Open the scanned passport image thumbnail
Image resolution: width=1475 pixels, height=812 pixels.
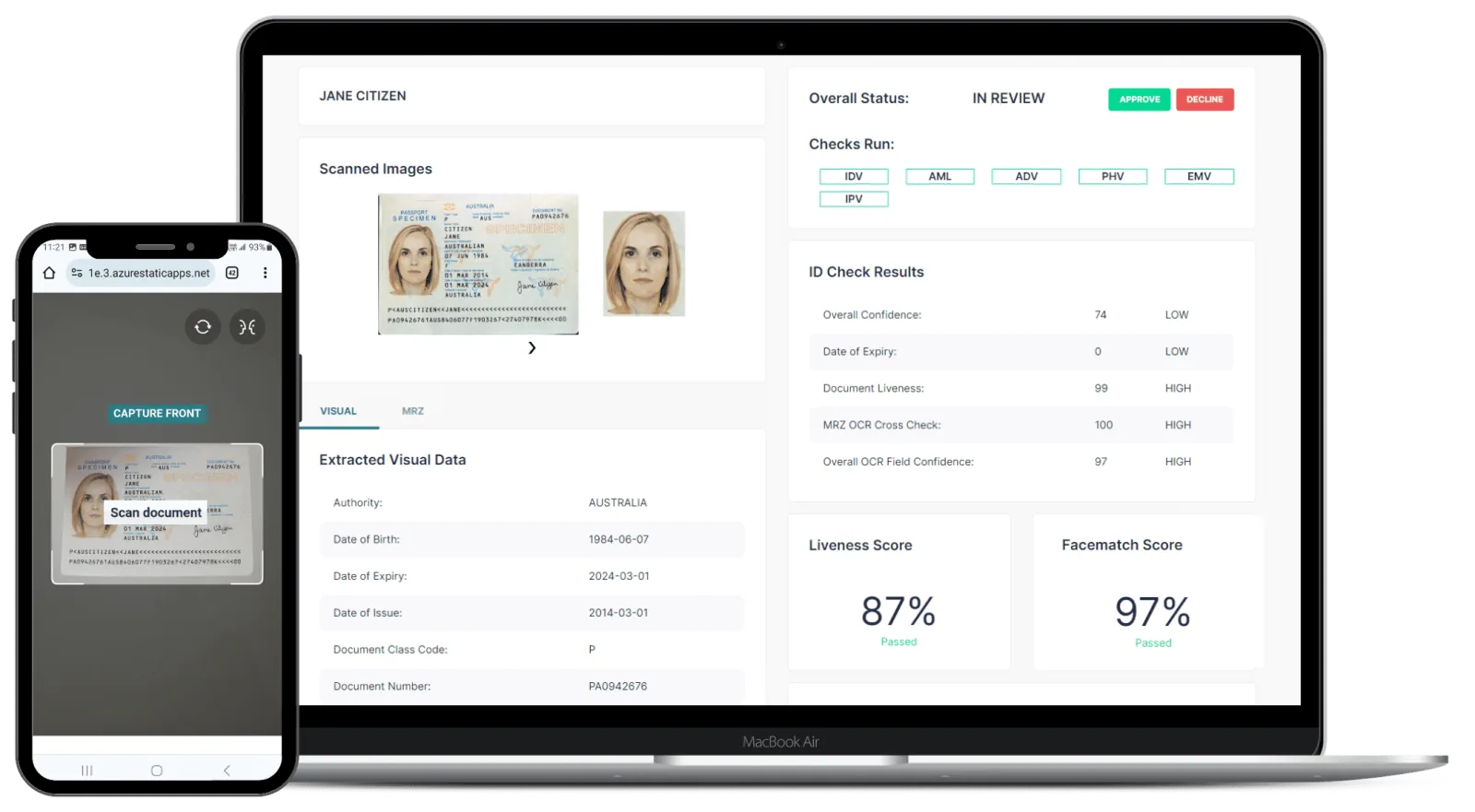pos(478,264)
